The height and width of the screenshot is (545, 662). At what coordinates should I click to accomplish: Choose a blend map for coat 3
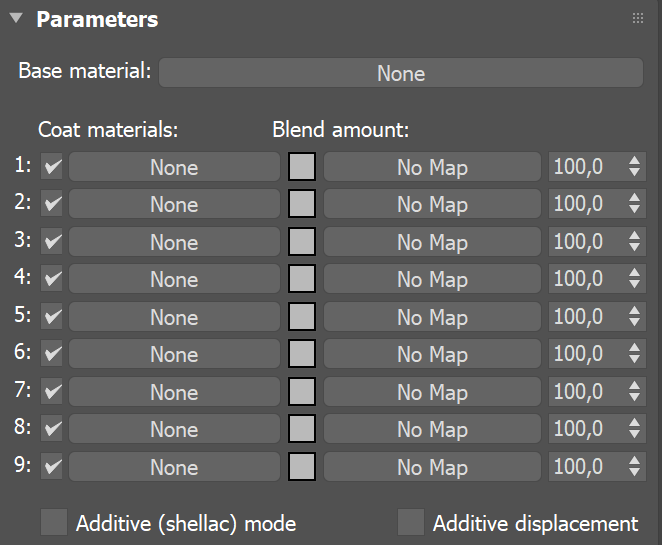432,242
